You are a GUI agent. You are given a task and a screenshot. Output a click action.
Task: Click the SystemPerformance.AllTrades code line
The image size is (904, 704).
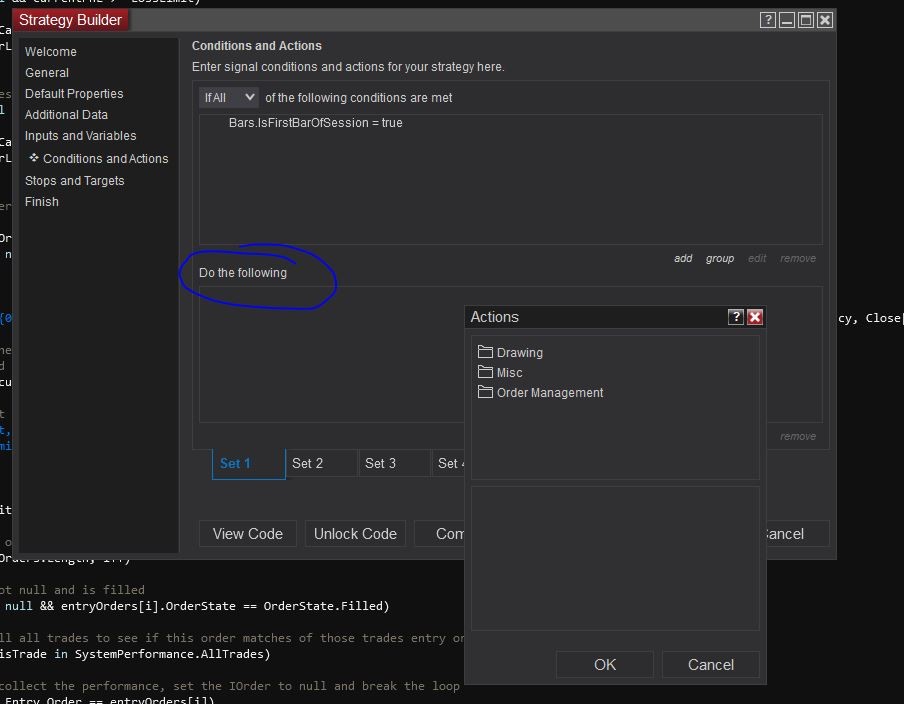pos(135,654)
